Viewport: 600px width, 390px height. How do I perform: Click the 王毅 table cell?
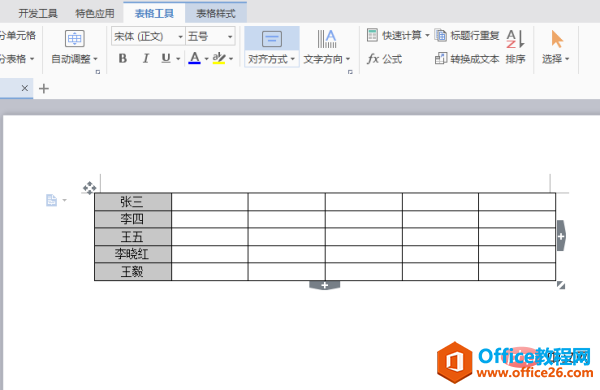(133, 272)
